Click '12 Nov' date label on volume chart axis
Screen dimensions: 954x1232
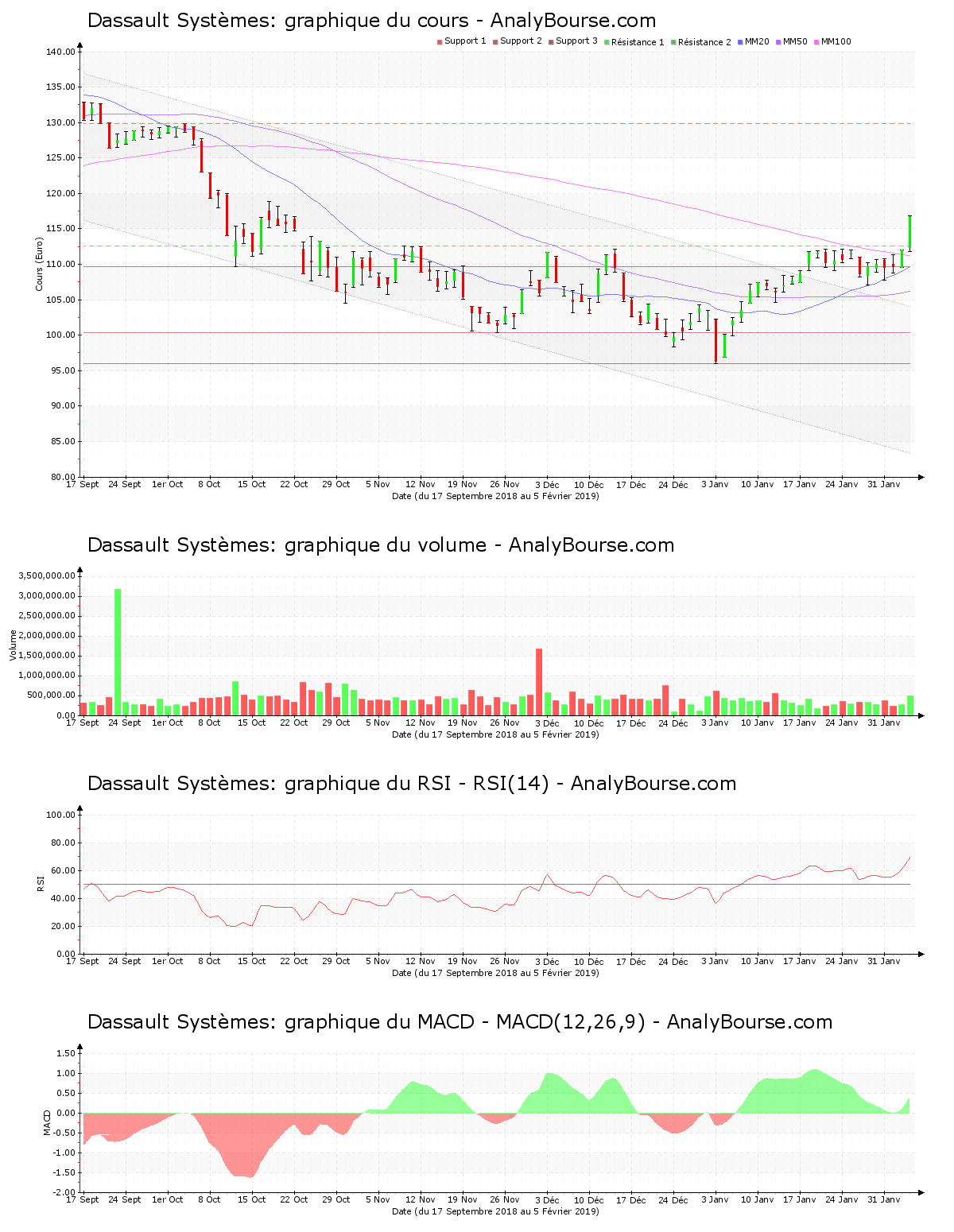(420, 723)
